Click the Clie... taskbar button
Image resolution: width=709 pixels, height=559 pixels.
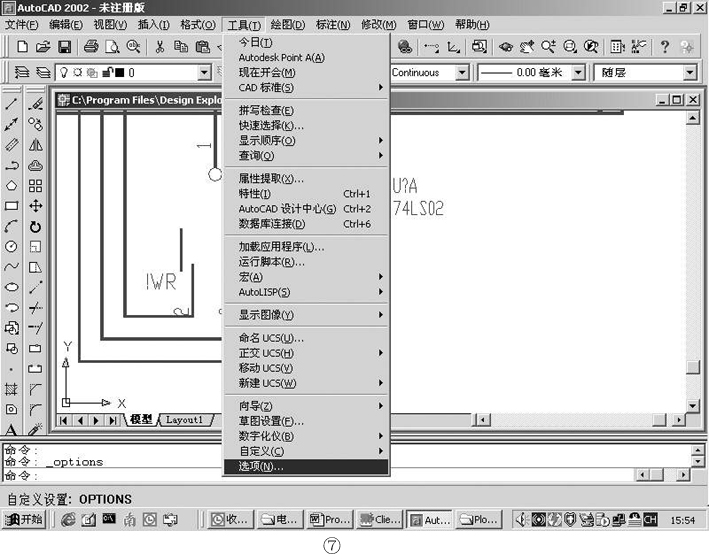379,520
